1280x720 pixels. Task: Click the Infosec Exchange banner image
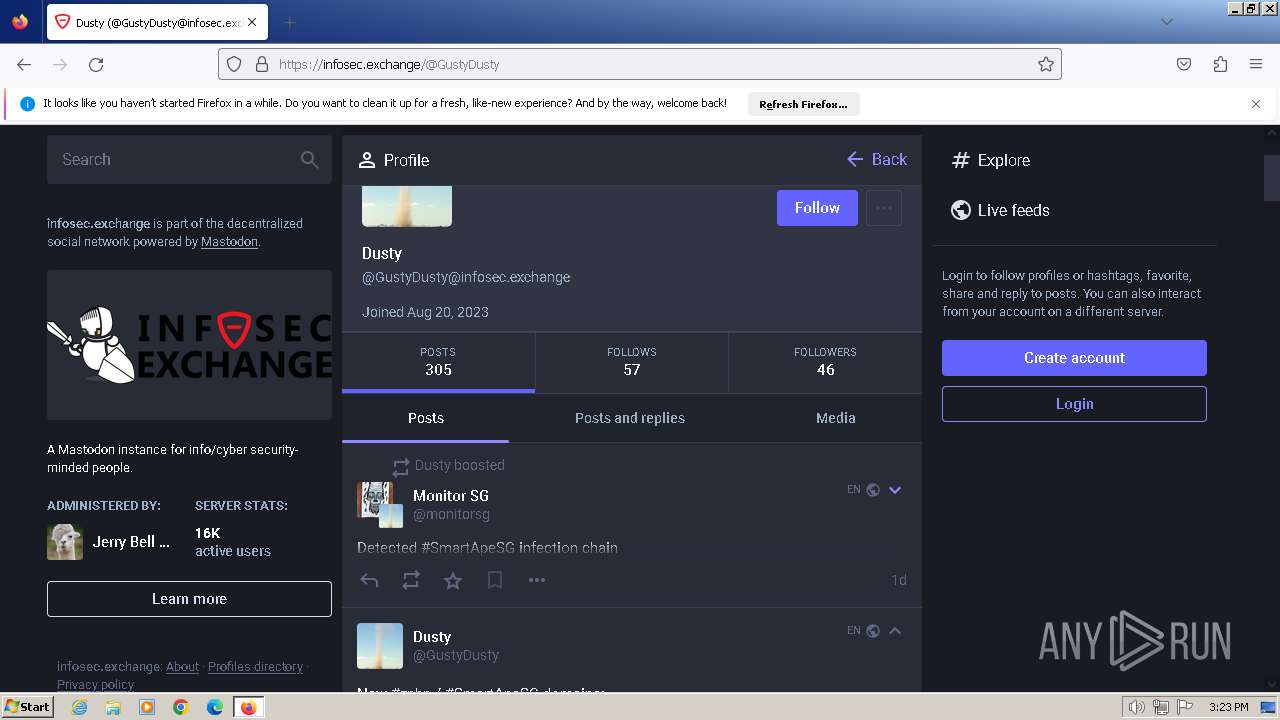tap(189, 345)
